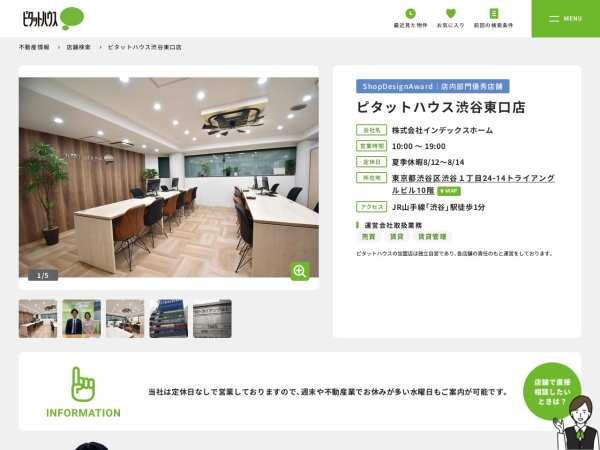Go to 店舗検索 breadcrumb link
This screenshot has height=450, width=600.
[78, 47]
